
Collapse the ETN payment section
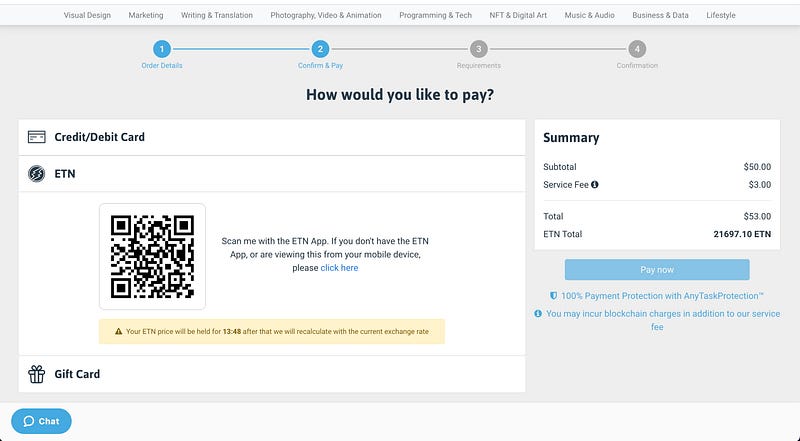pos(272,174)
